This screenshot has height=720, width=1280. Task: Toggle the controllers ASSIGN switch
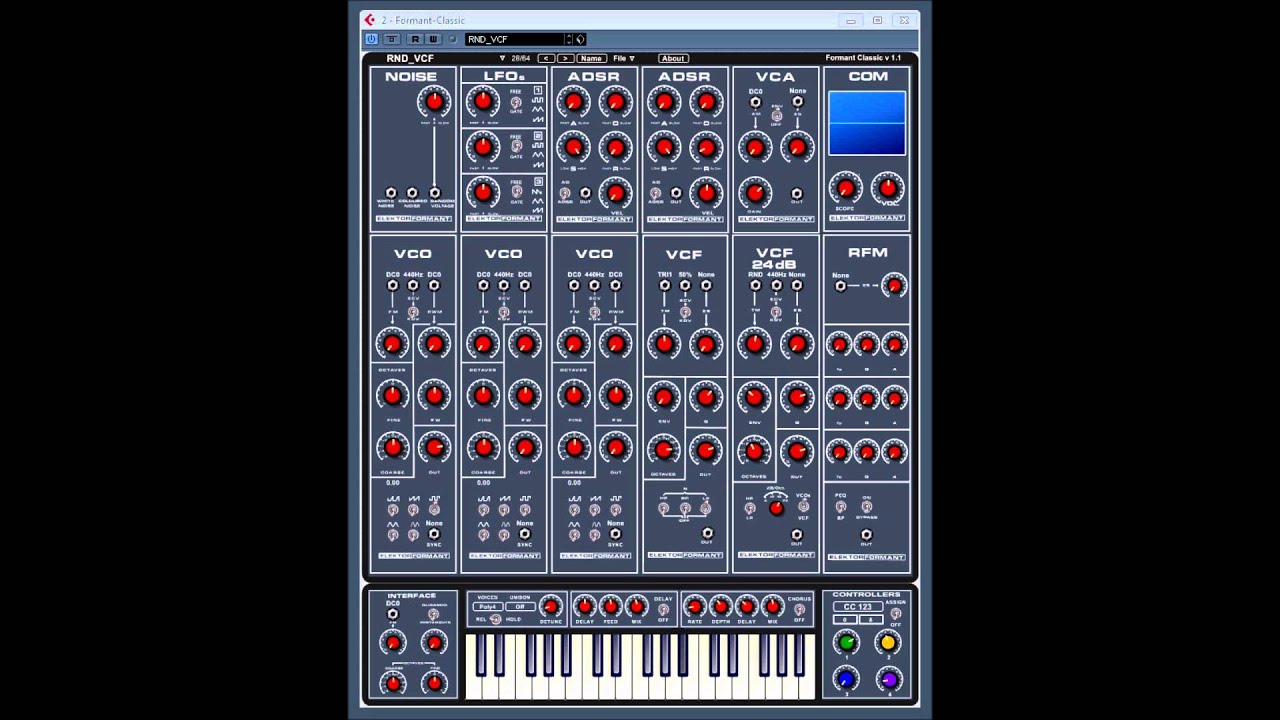(895, 613)
